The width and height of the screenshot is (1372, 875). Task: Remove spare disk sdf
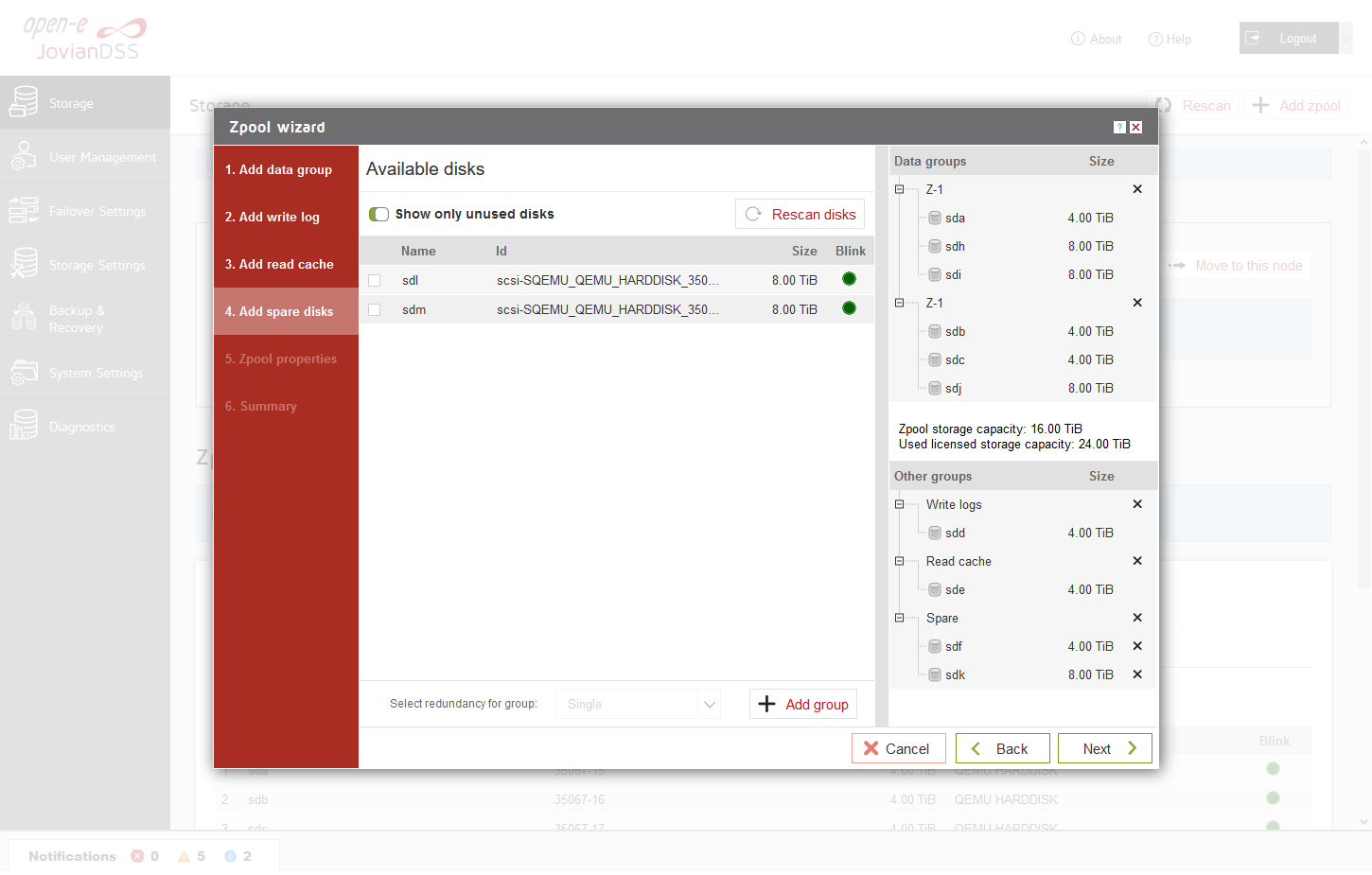[1137, 646]
